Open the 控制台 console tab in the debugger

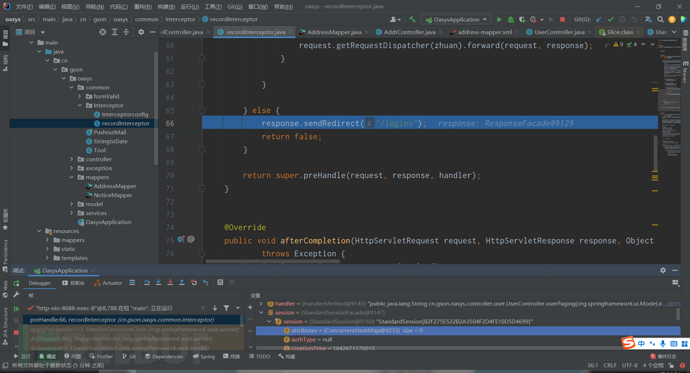(73, 283)
